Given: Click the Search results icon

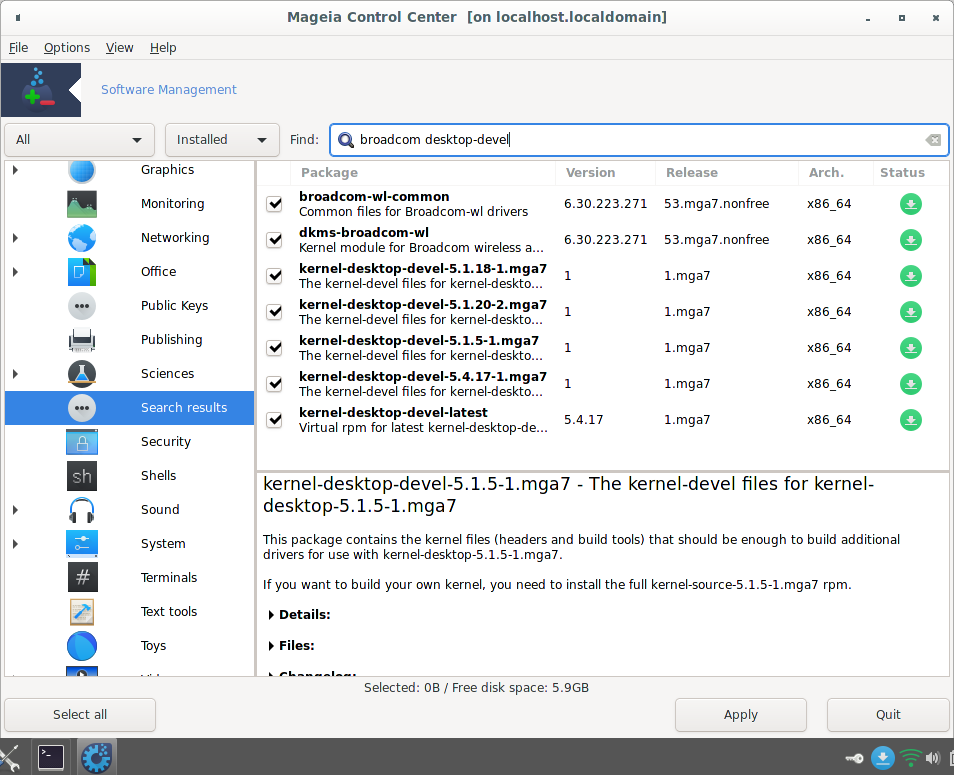Looking at the screenshot, I should pyautogui.click(x=82, y=408).
